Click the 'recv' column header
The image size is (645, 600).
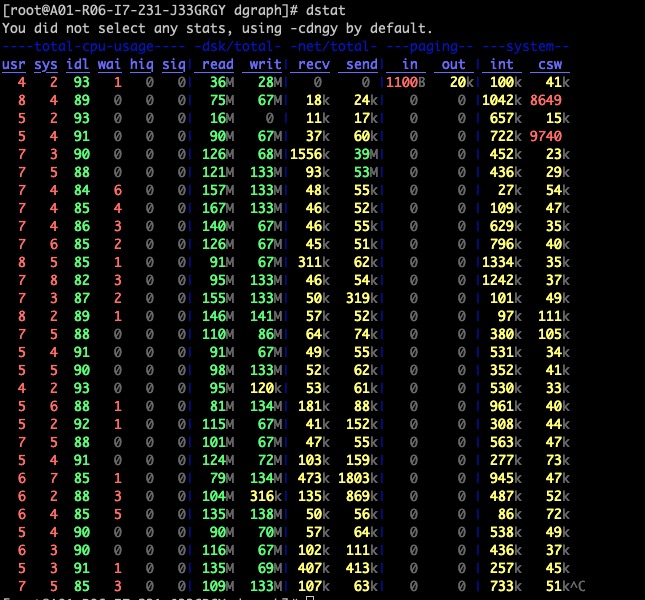(x=314, y=64)
